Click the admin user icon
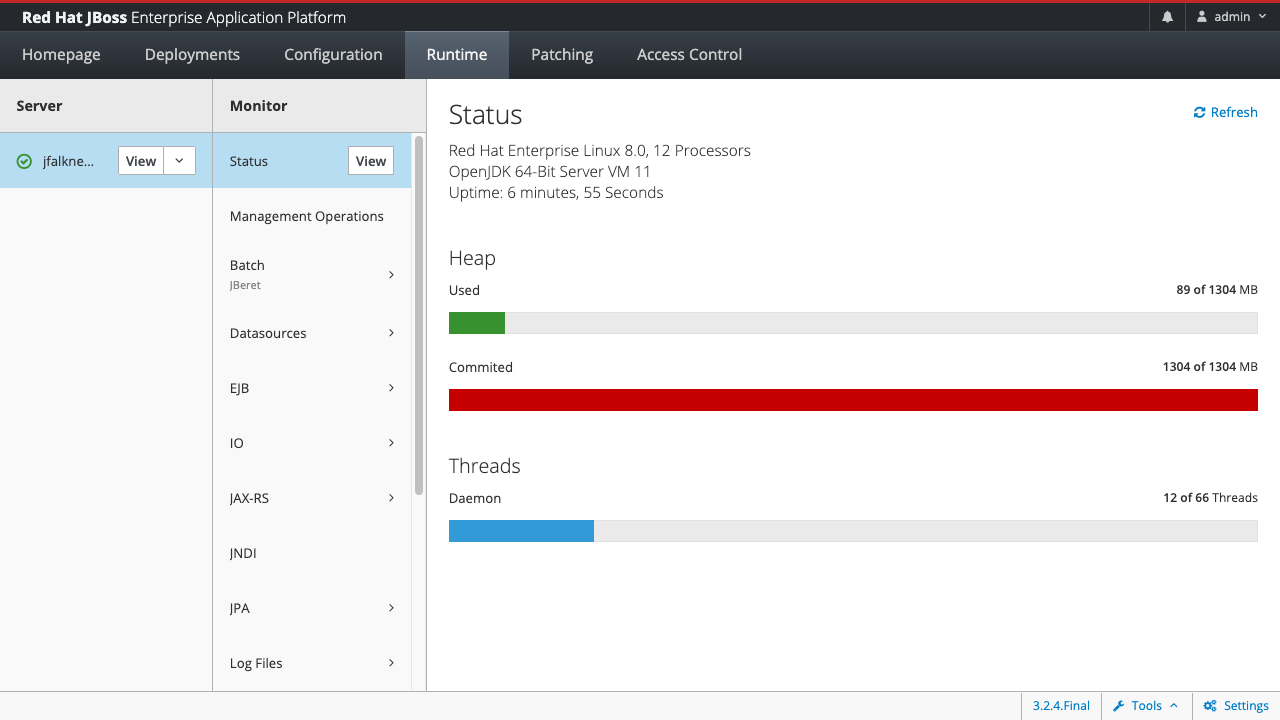 coord(1202,17)
